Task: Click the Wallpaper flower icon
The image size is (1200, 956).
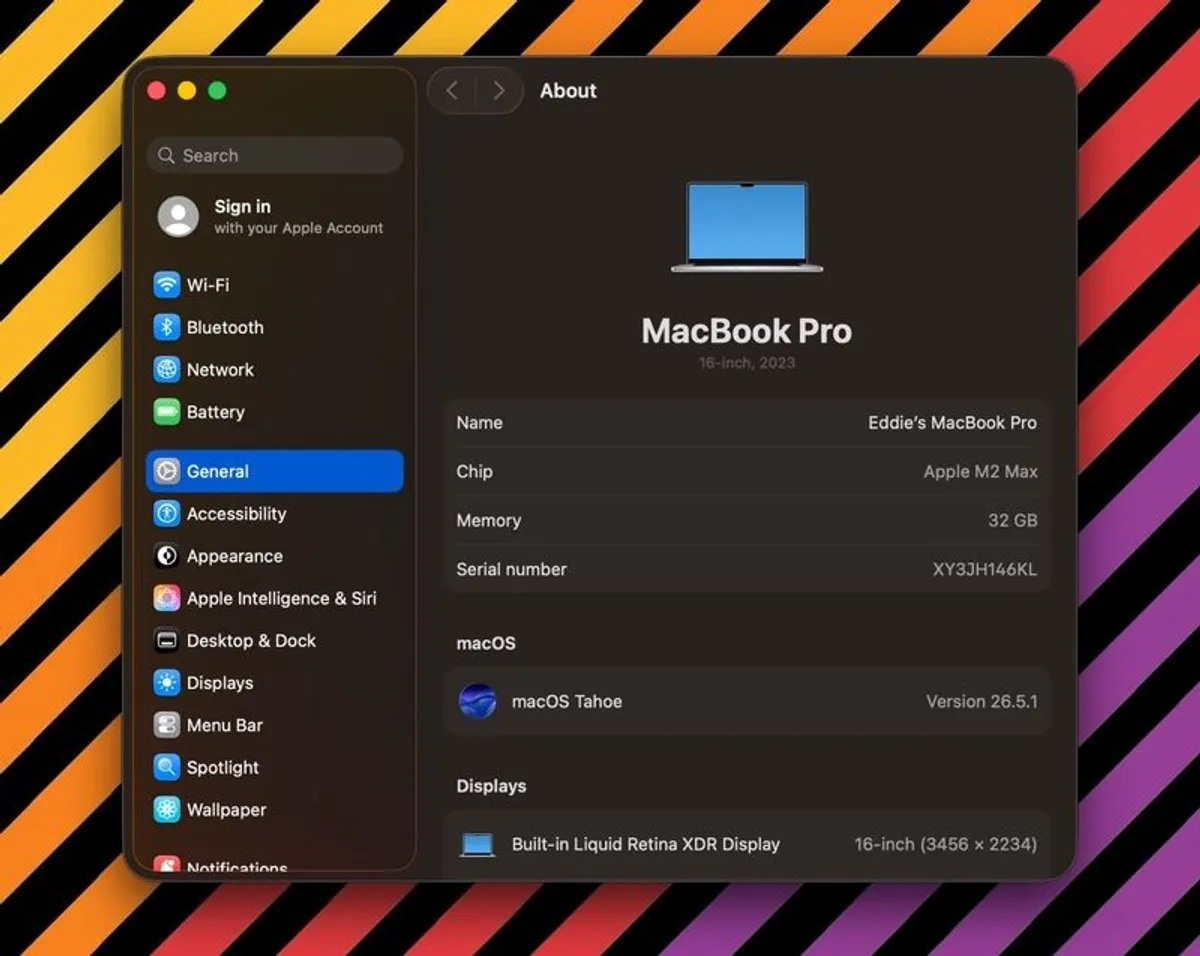Action: (x=166, y=810)
